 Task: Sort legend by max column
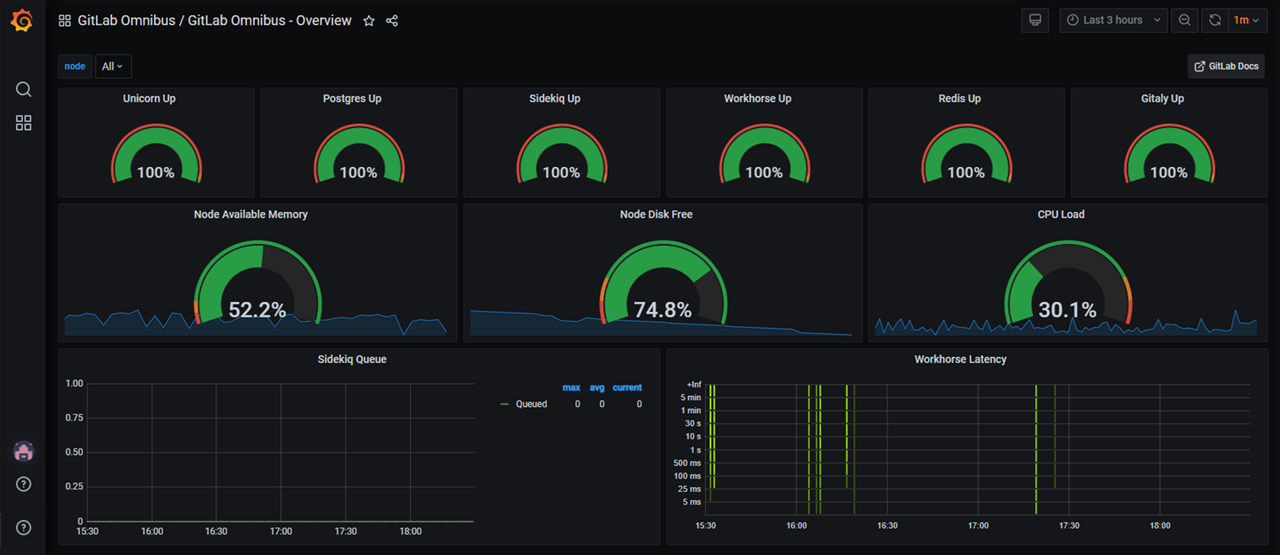click(571, 387)
